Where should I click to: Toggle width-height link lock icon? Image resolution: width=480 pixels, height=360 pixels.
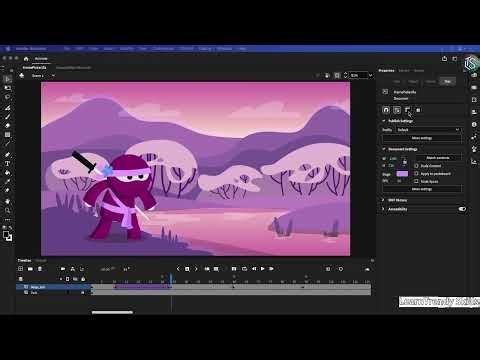(404, 162)
